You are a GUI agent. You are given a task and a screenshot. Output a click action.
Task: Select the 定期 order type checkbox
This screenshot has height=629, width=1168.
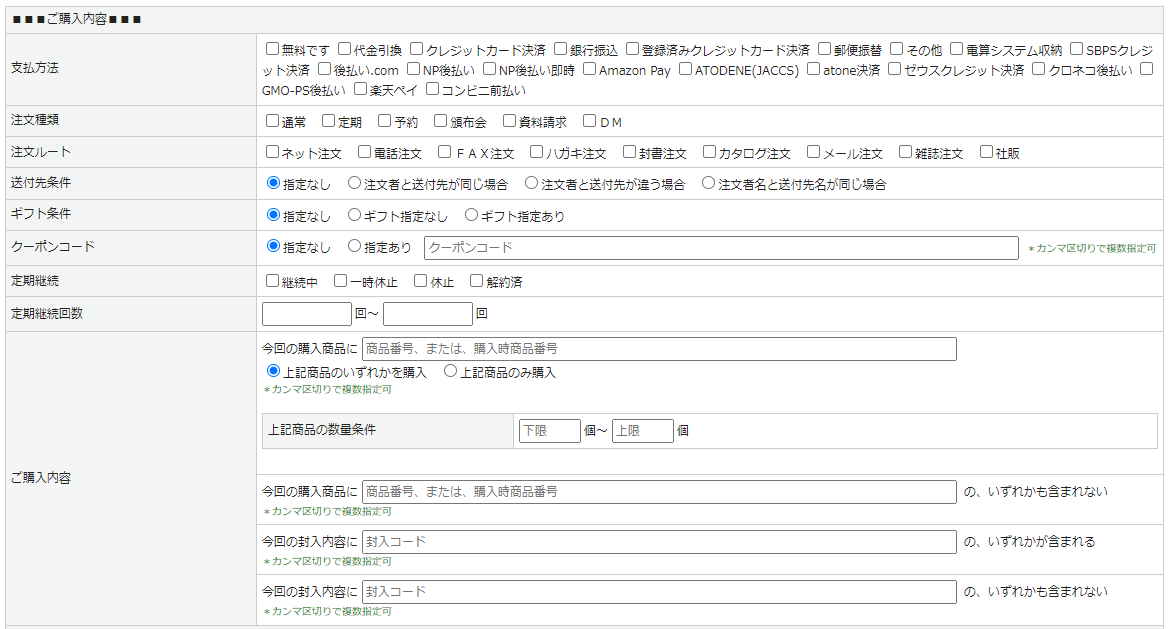pyautogui.click(x=329, y=122)
